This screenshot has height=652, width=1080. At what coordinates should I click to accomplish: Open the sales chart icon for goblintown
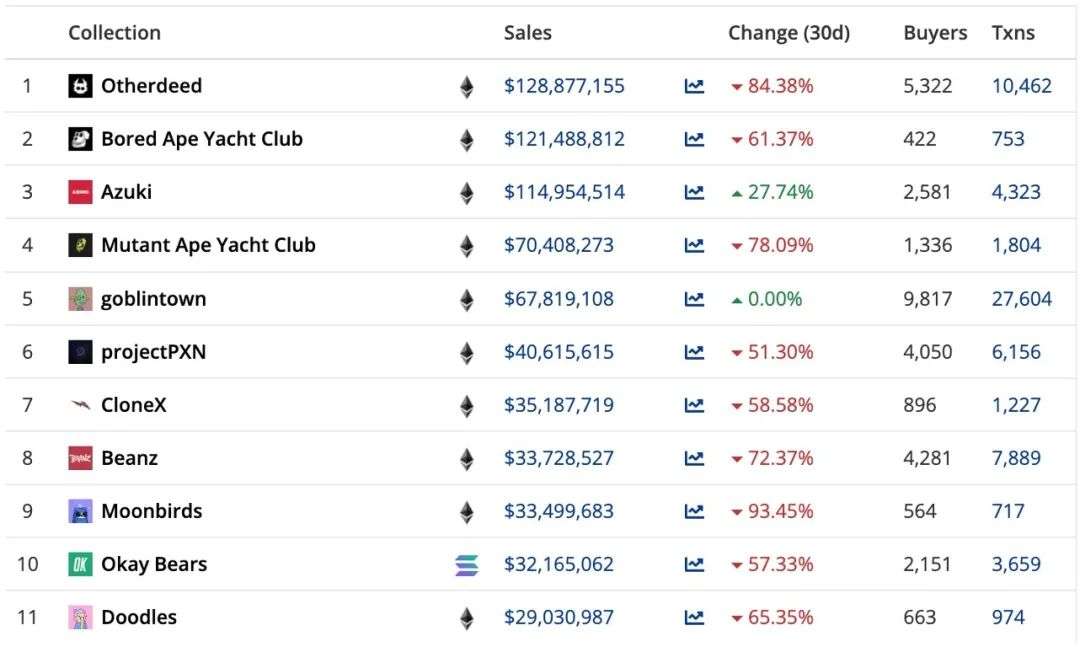click(694, 299)
